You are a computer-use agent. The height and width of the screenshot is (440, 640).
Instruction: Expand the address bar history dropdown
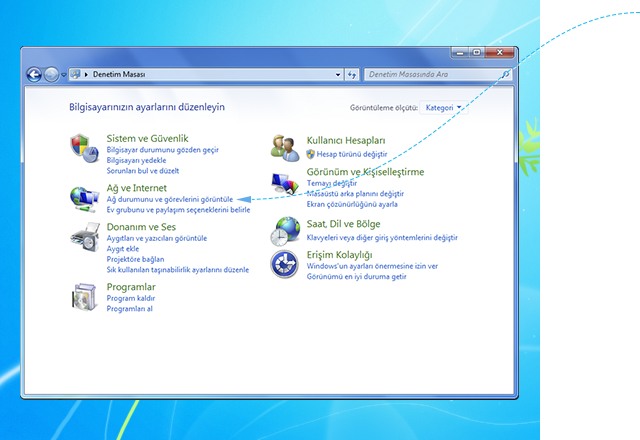[338, 75]
